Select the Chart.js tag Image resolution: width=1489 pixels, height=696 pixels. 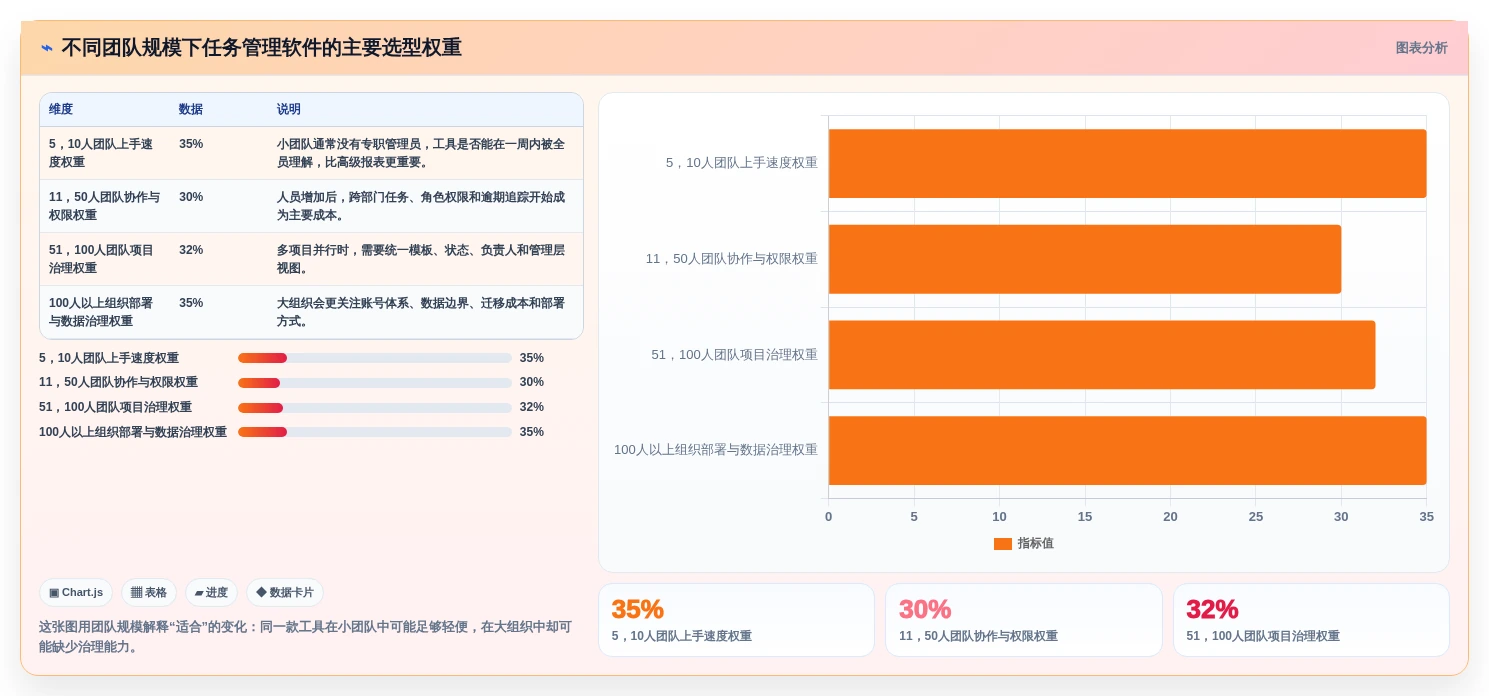click(x=76, y=592)
